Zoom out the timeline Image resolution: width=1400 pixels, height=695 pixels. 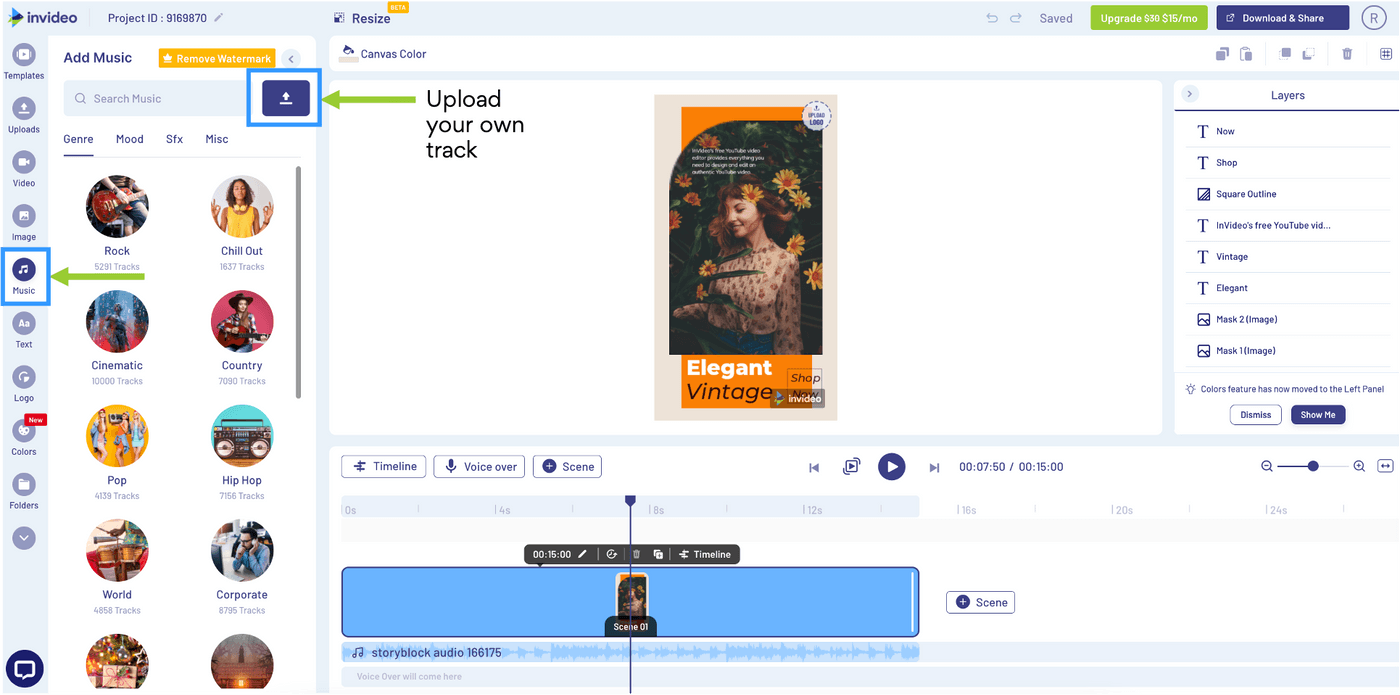pos(1267,466)
